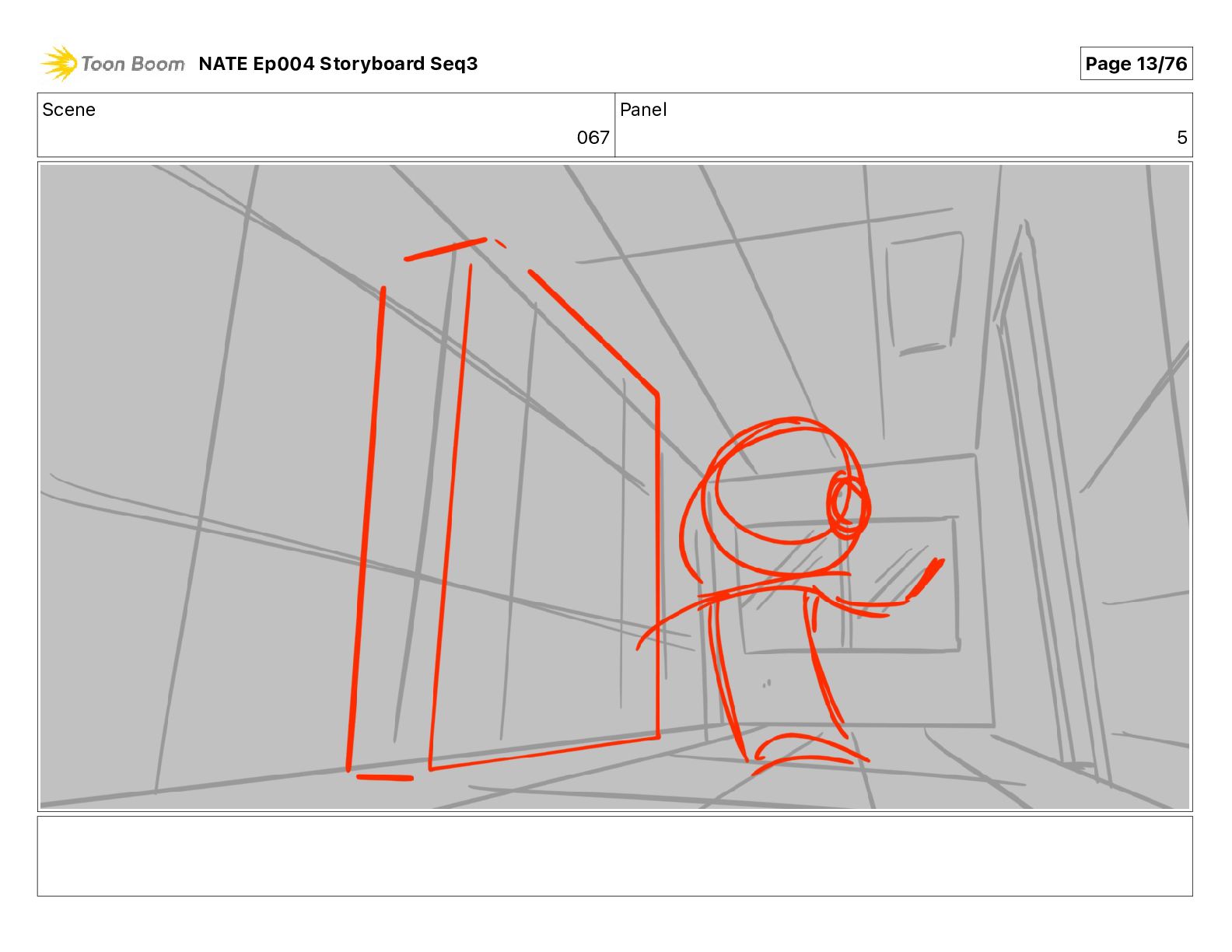Select the title 'NATE Ep004 Storyboard Seq3'
This screenshot has width=1232, height=952.
point(338,64)
